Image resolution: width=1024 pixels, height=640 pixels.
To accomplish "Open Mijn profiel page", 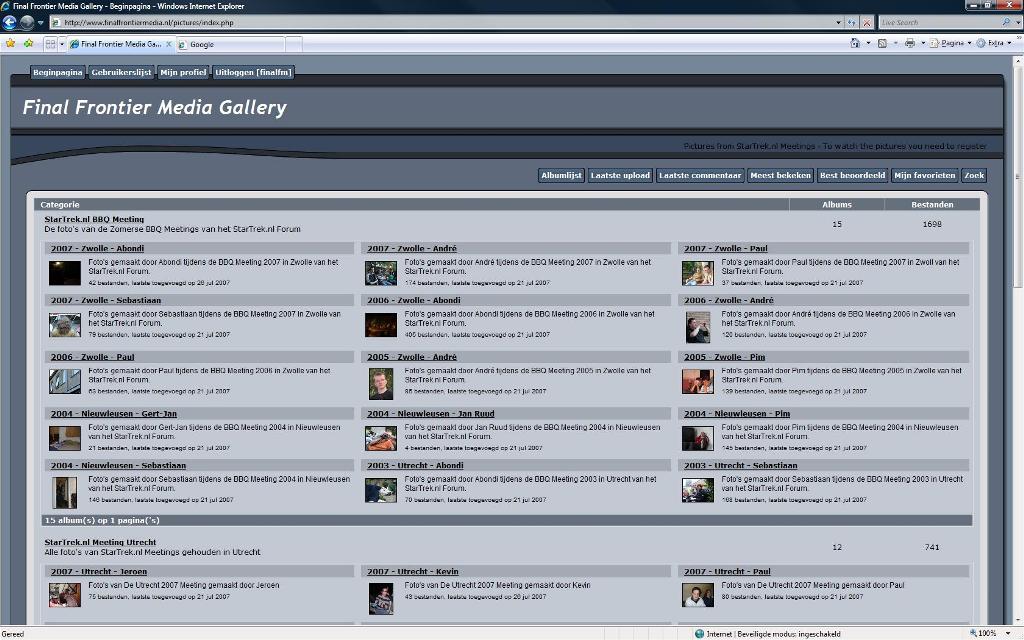I will point(183,72).
